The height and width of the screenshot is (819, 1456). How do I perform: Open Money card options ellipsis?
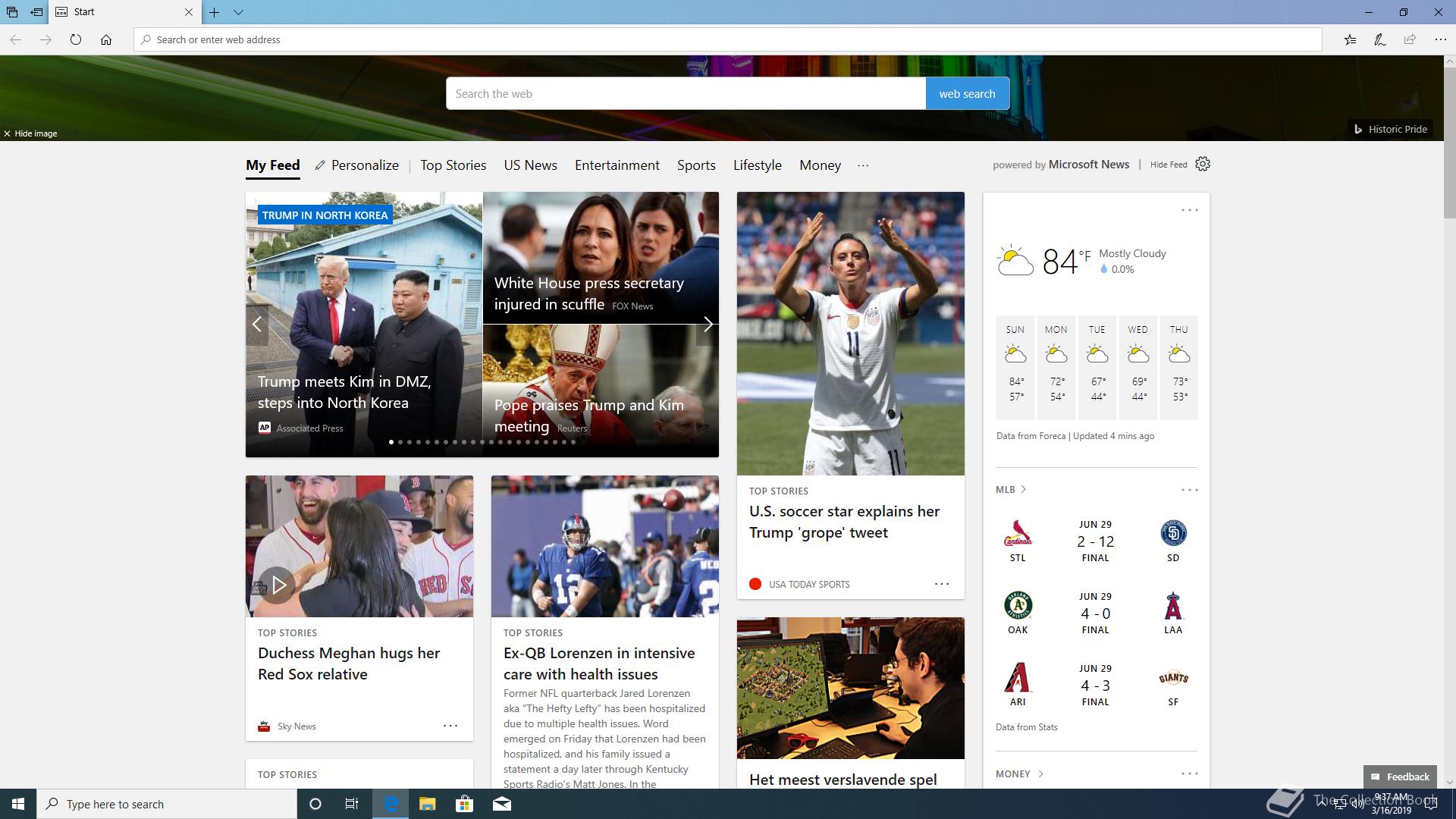click(x=1189, y=773)
